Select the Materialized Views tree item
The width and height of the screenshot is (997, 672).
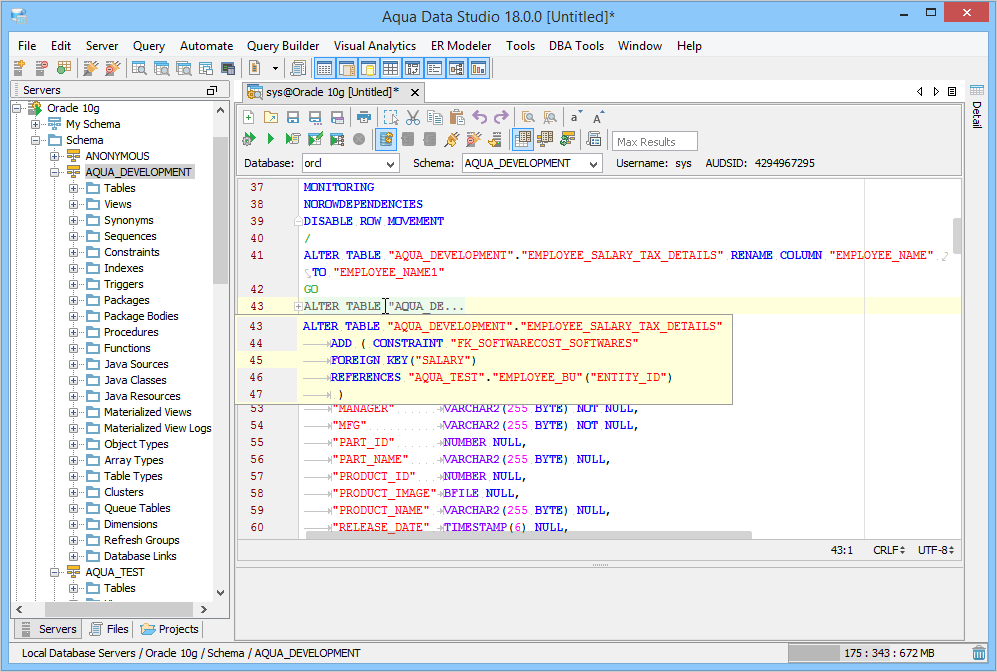pos(147,412)
